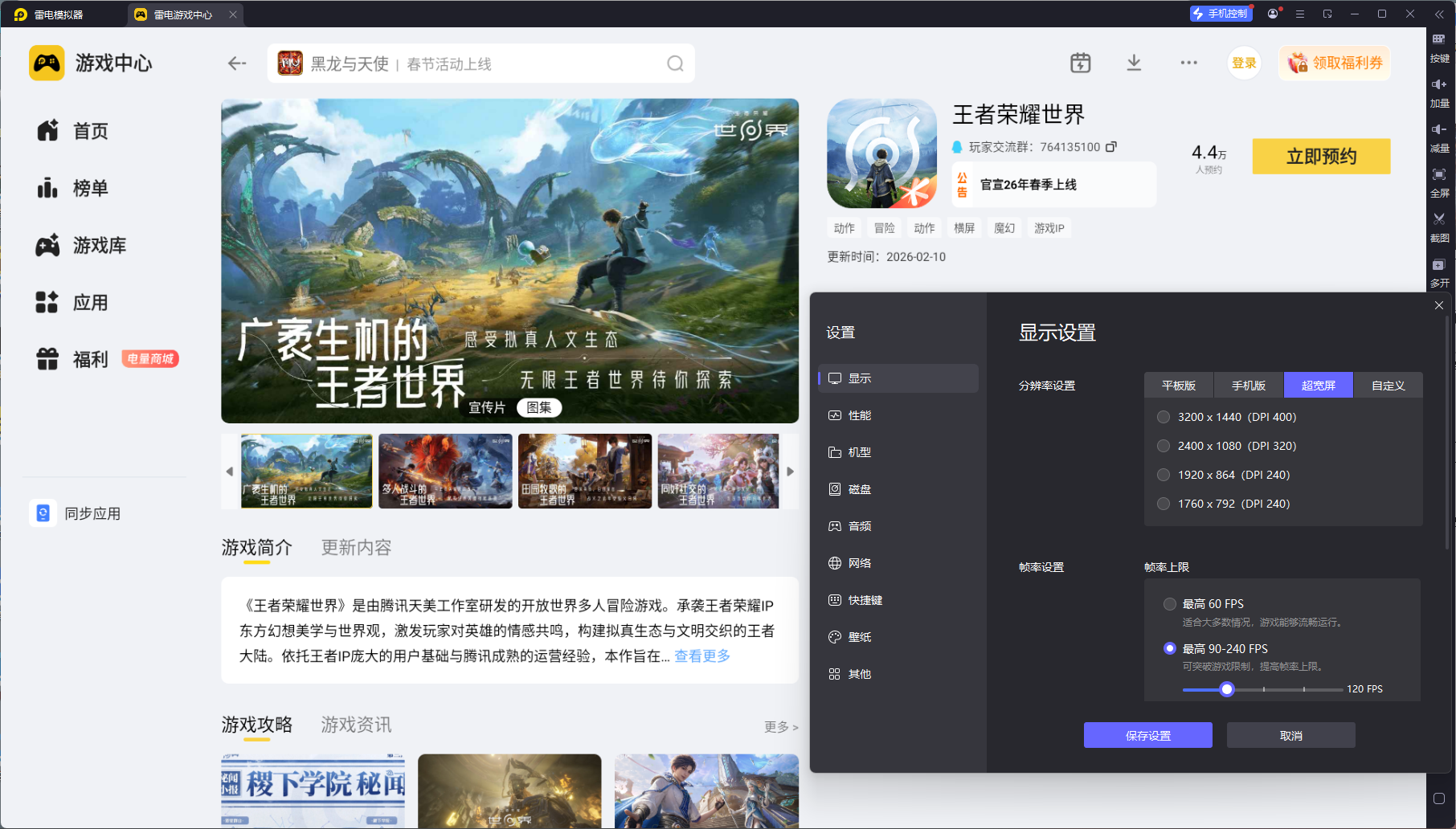Screen dimensions: 1456x829
Task: Open 榜单 rankings in the sidebar
Action: (x=72, y=188)
